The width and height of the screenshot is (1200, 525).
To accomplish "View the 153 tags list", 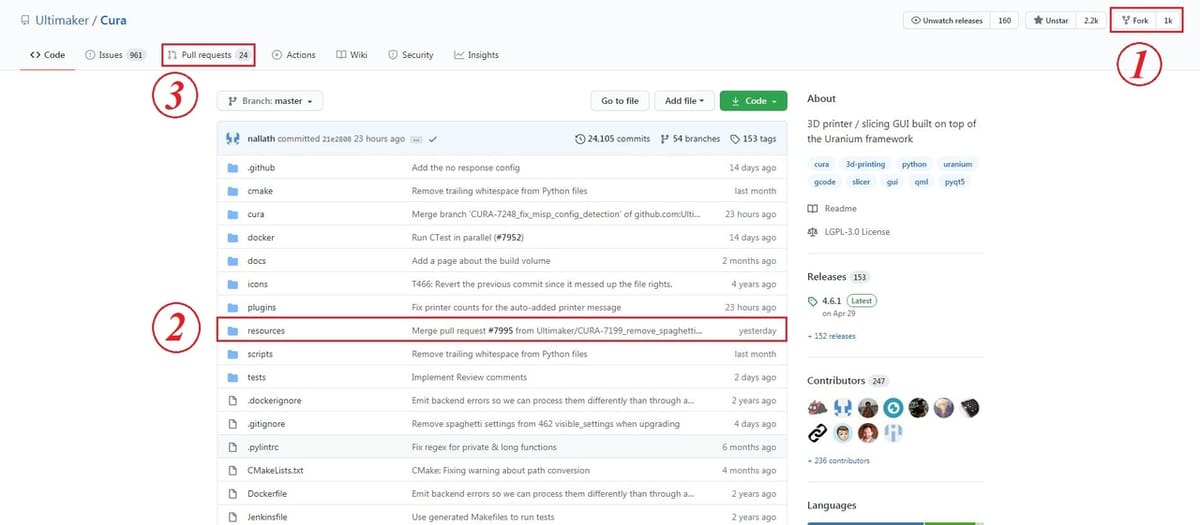I will tap(753, 139).
